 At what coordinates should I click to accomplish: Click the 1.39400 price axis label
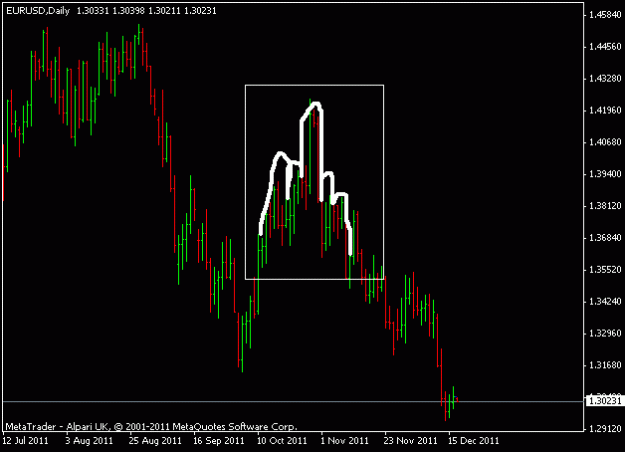click(x=605, y=174)
